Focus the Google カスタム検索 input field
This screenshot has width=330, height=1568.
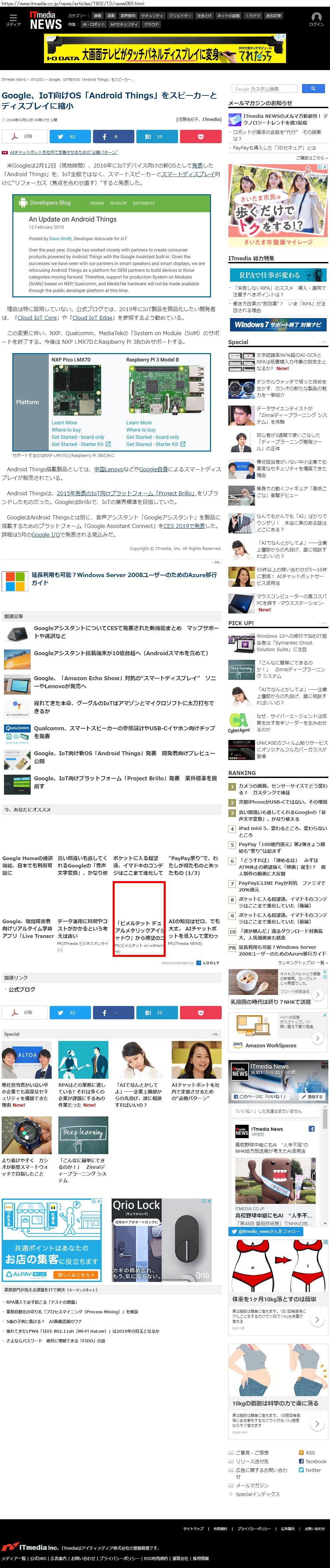click(x=265, y=89)
